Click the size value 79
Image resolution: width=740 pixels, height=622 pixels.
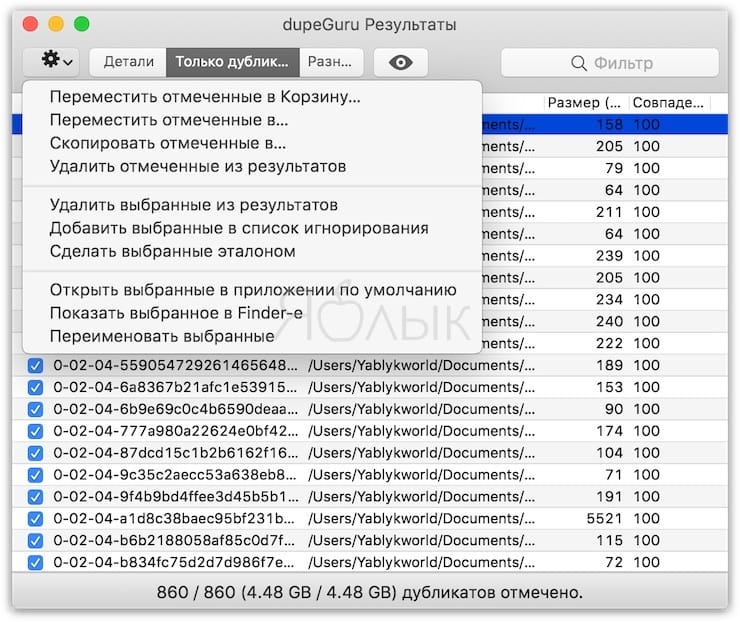point(614,168)
